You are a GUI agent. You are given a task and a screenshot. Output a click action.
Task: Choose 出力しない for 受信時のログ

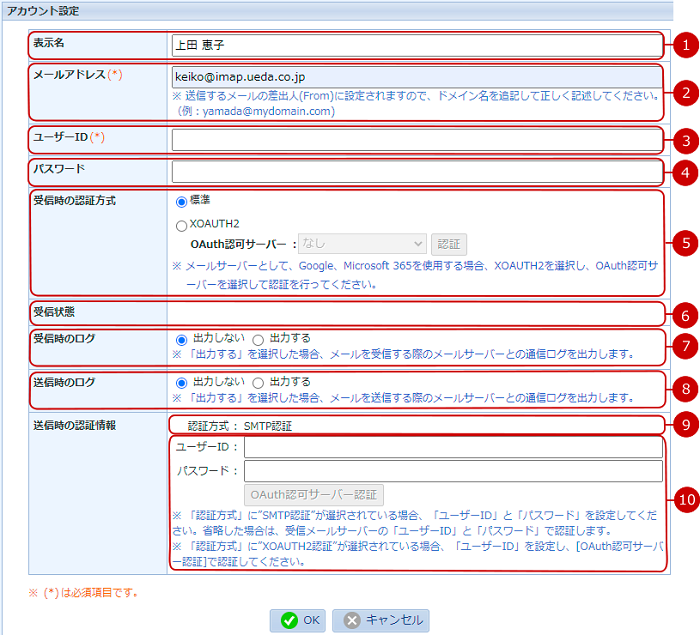pyautogui.click(x=181, y=340)
